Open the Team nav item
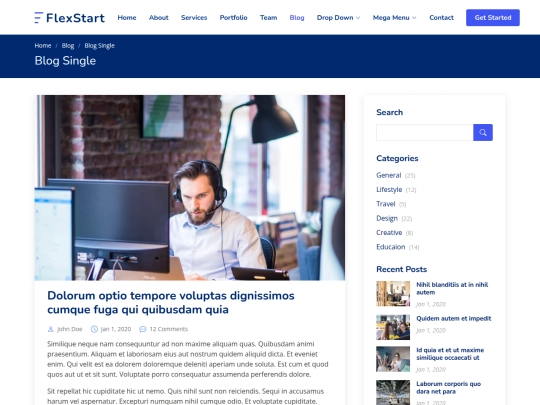The image size is (540, 405). click(268, 18)
